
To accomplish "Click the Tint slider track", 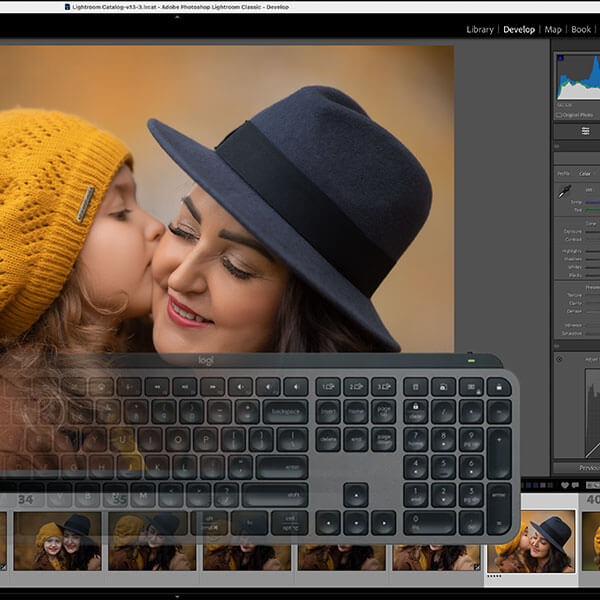I will tap(593, 210).
